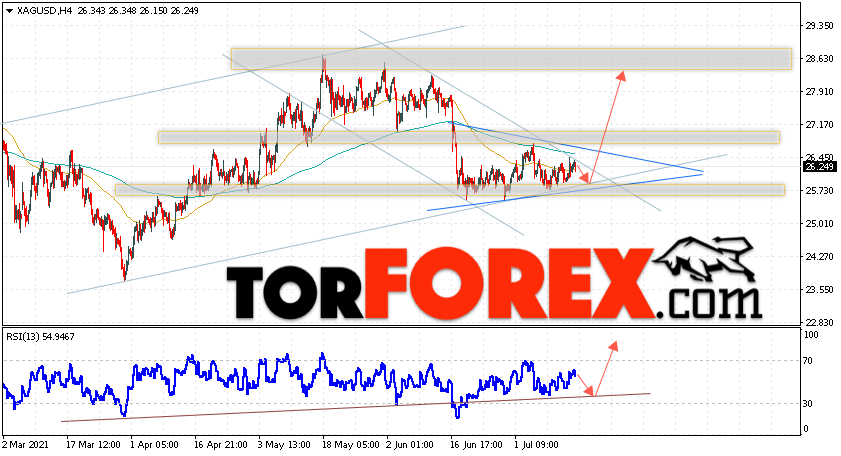The width and height of the screenshot is (841, 456).
Task: Click the XAGUSD,H4 chart title
Action: coord(45,11)
